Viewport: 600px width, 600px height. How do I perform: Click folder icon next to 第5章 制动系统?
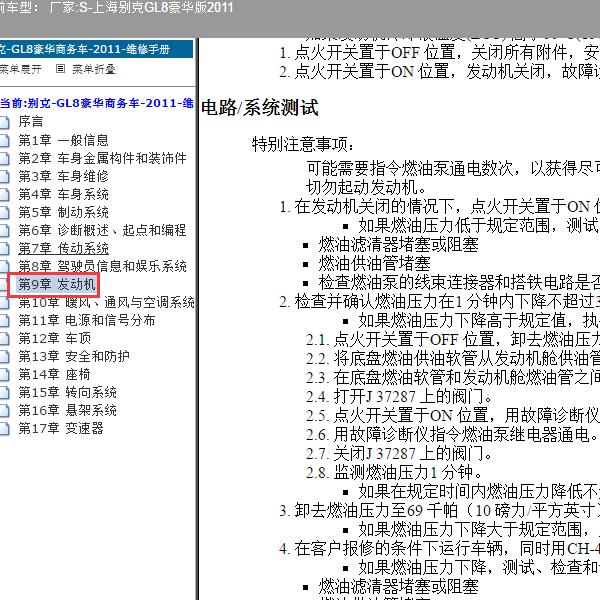pos(4,212)
